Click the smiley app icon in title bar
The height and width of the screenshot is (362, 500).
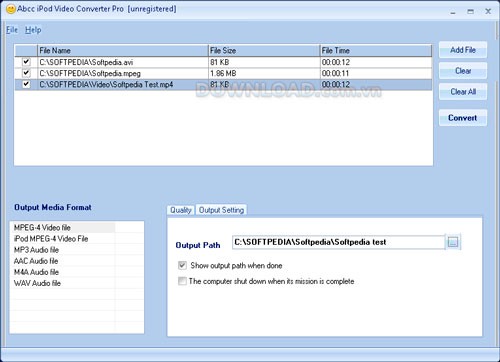[x=11, y=9]
